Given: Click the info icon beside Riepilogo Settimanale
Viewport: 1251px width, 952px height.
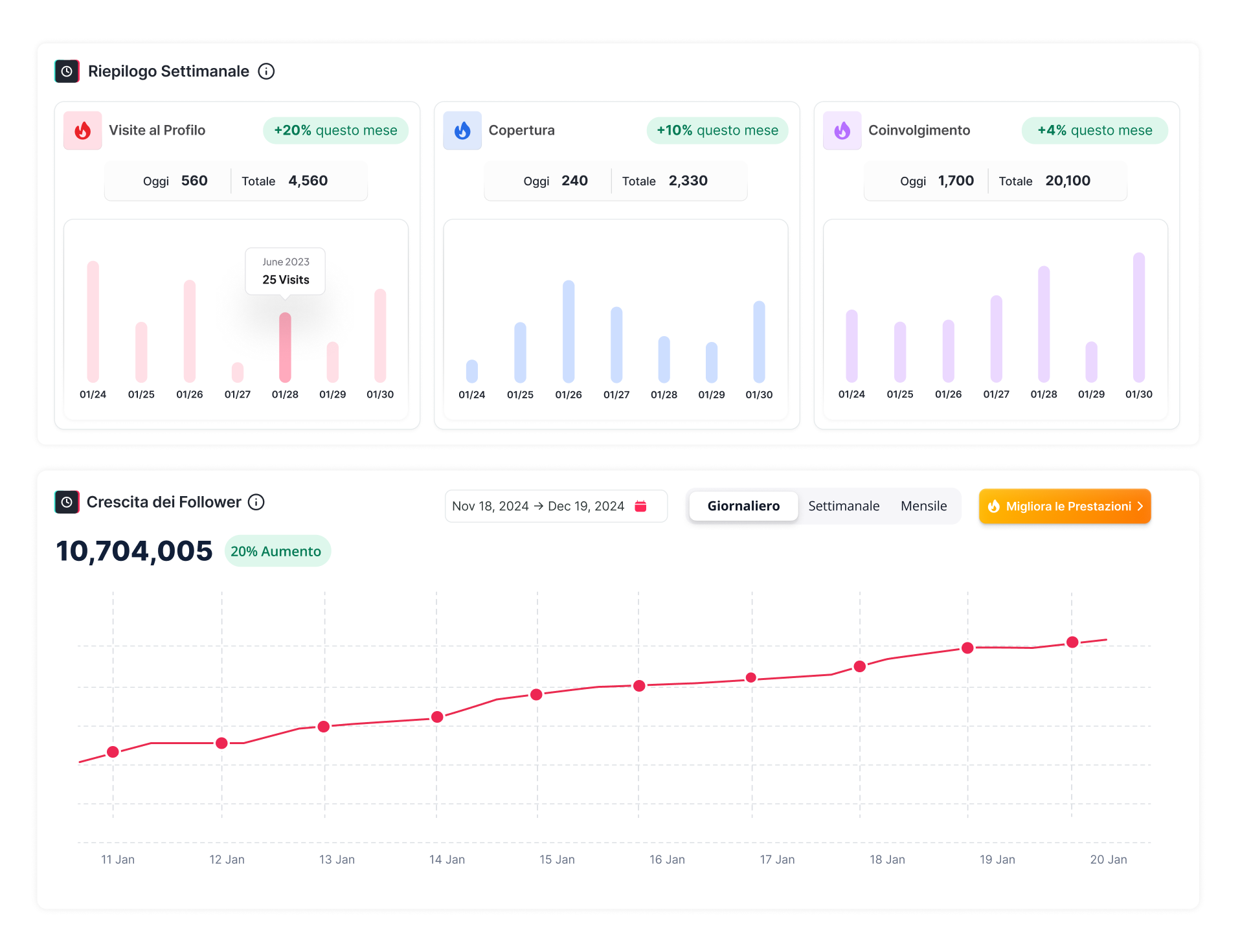Looking at the screenshot, I should tap(266, 71).
